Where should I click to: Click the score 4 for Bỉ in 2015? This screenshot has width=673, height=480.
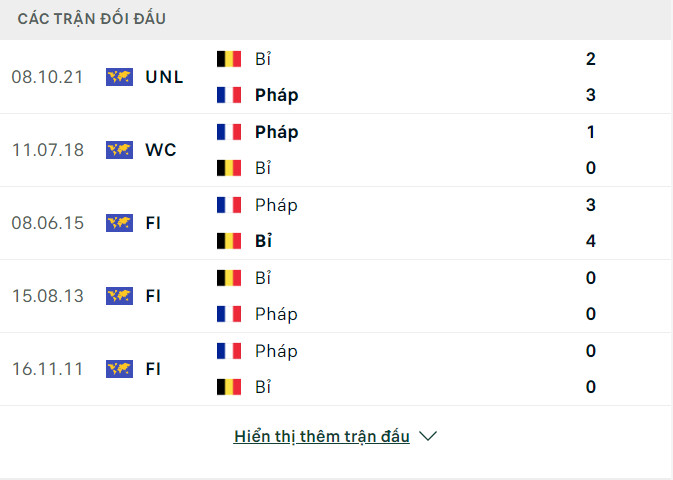click(591, 241)
